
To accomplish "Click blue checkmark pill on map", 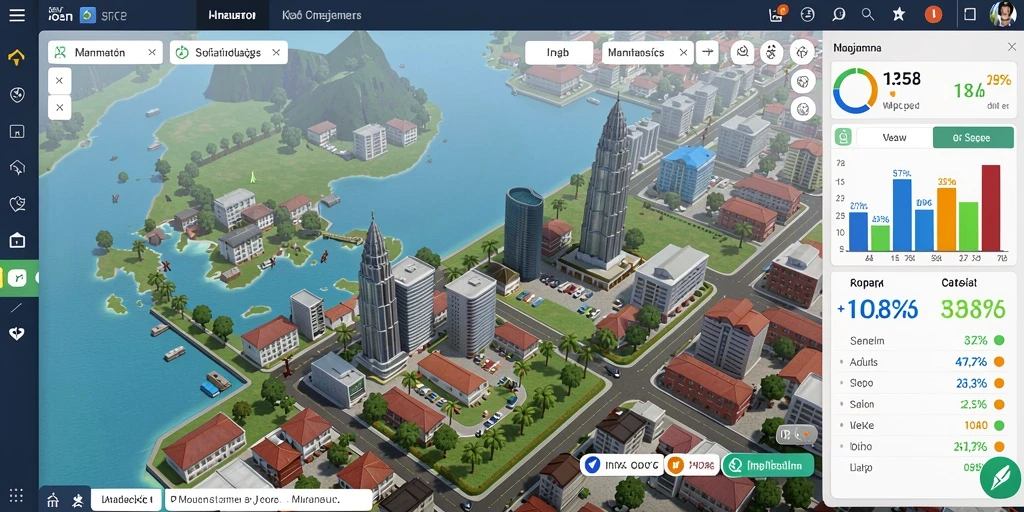I will click(x=621, y=465).
